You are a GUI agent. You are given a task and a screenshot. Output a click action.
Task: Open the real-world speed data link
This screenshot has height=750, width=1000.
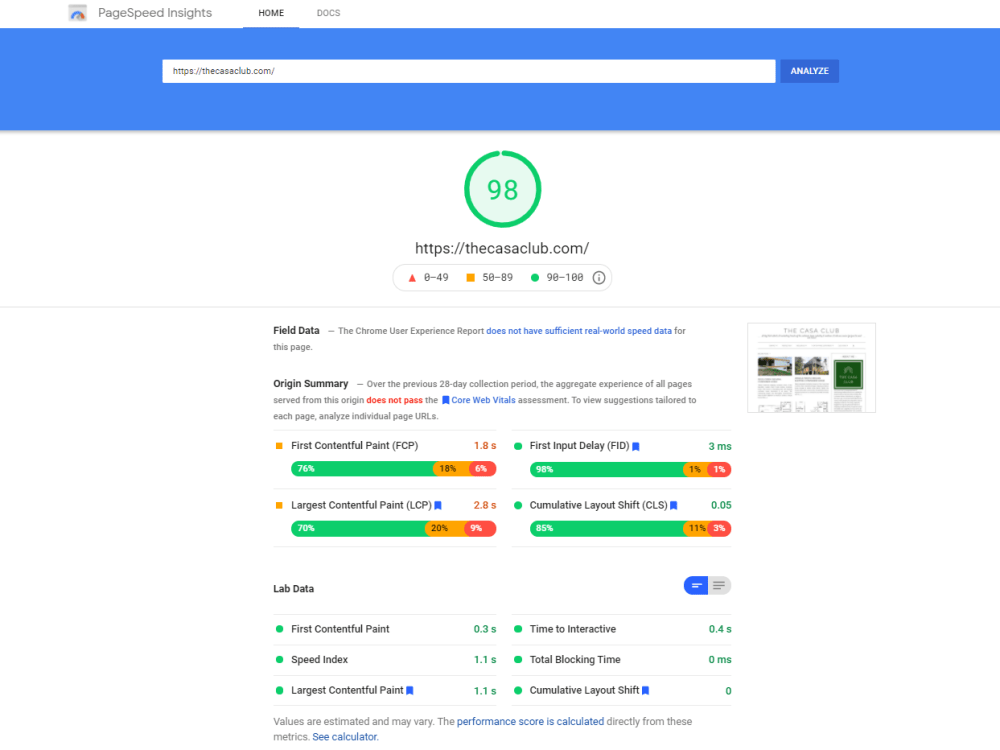point(579,331)
